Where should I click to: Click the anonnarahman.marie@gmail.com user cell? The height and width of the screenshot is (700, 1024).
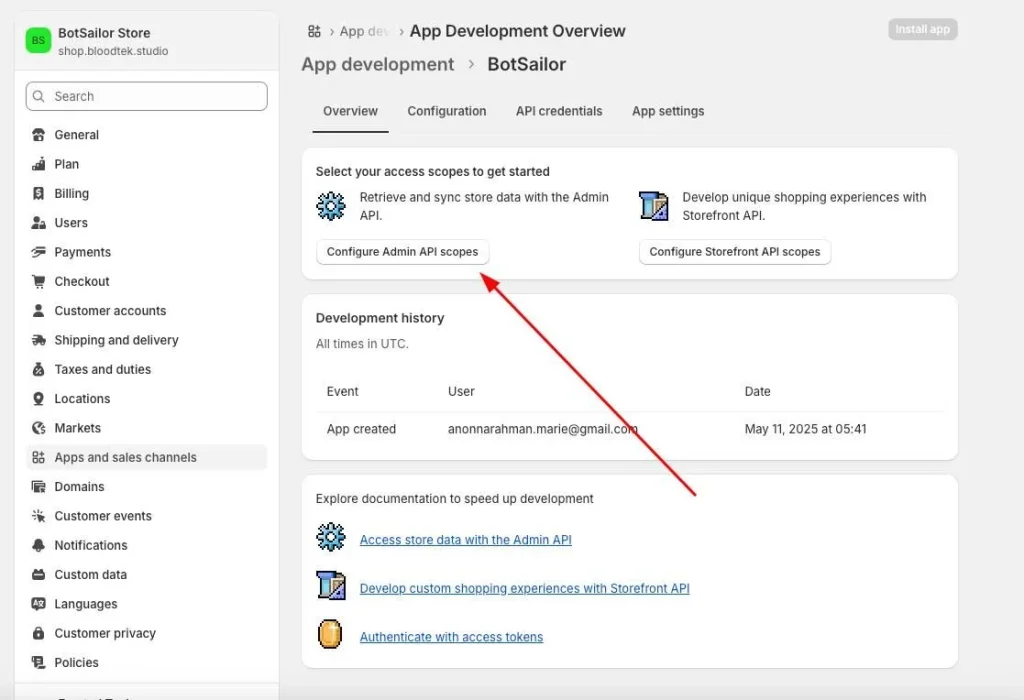[x=543, y=429]
